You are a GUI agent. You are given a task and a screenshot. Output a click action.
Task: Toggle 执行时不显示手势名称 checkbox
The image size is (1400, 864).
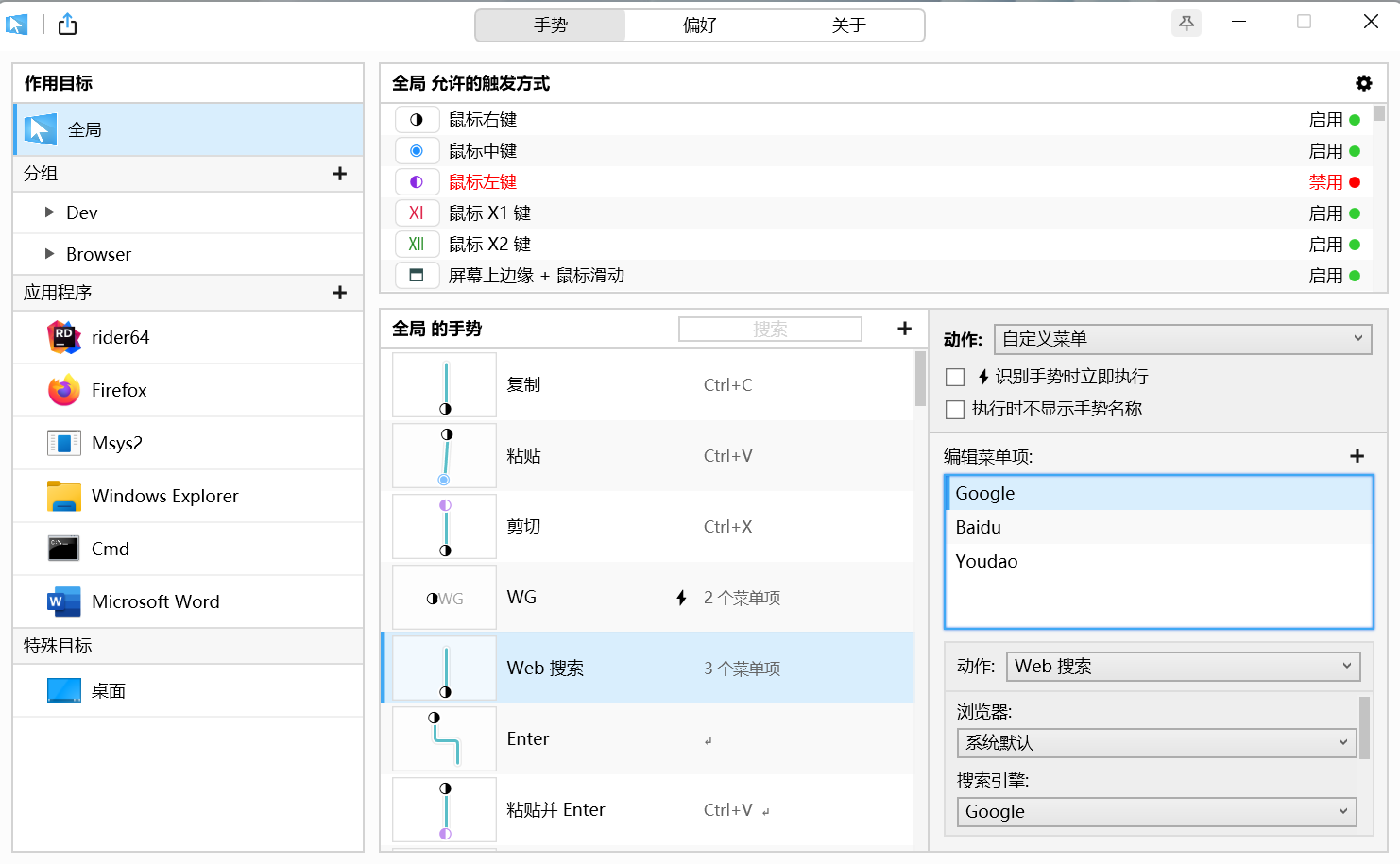point(955,410)
